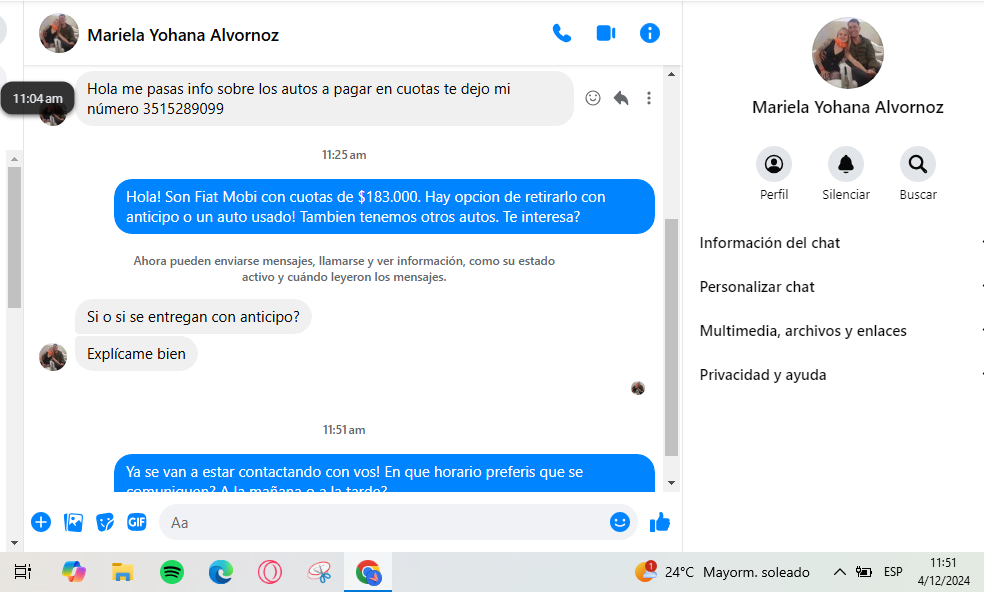Expand Multimedia, archivos y enlaces section
984x592 pixels.
pos(840,331)
